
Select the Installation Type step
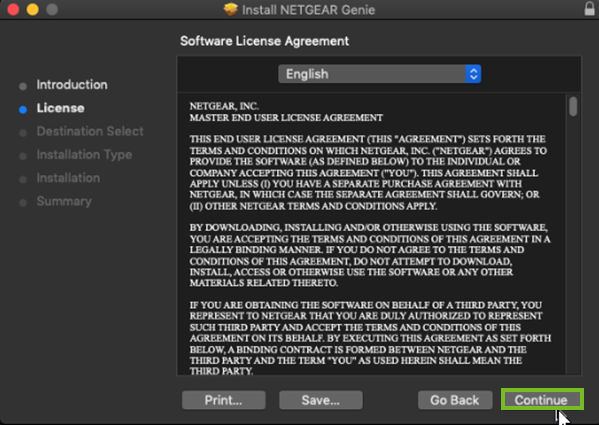pyautogui.click(x=84, y=155)
